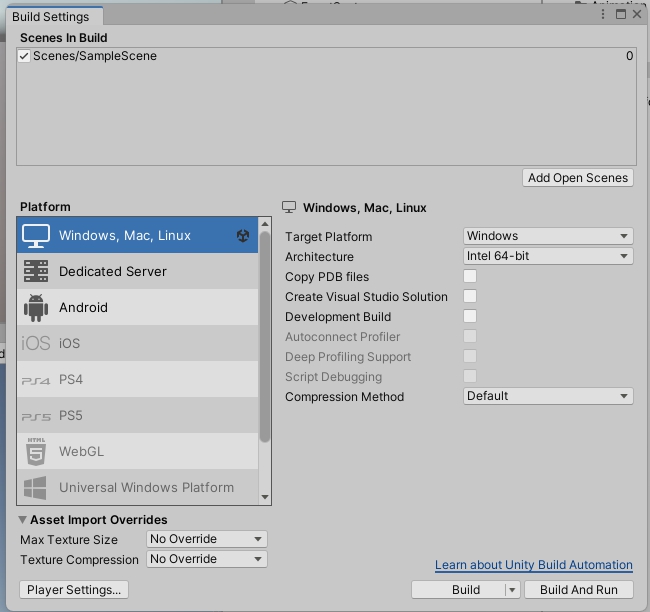Toggle the Autoconnect Profiler checkbox
This screenshot has width=650, height=612.
coord(470,336)
